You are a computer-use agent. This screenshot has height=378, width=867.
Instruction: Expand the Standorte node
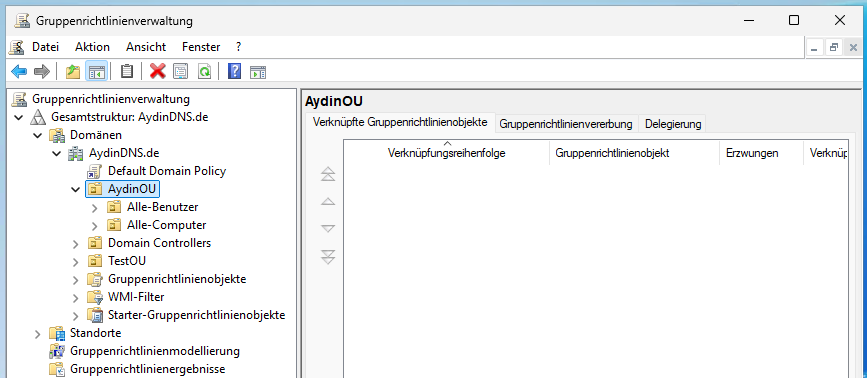(38, 334)
